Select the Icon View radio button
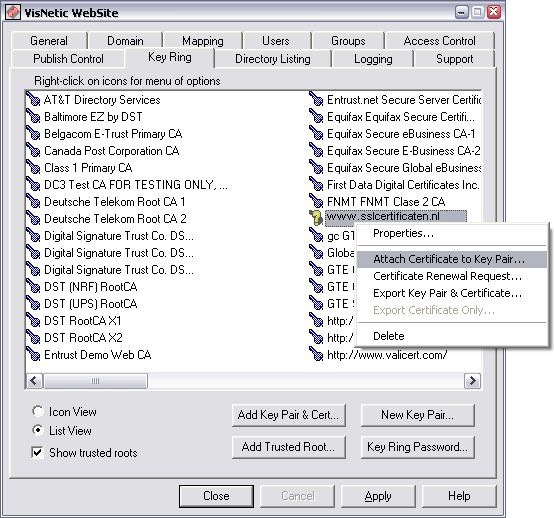Viewport: 554px width, 518px height. coord(37,411)
